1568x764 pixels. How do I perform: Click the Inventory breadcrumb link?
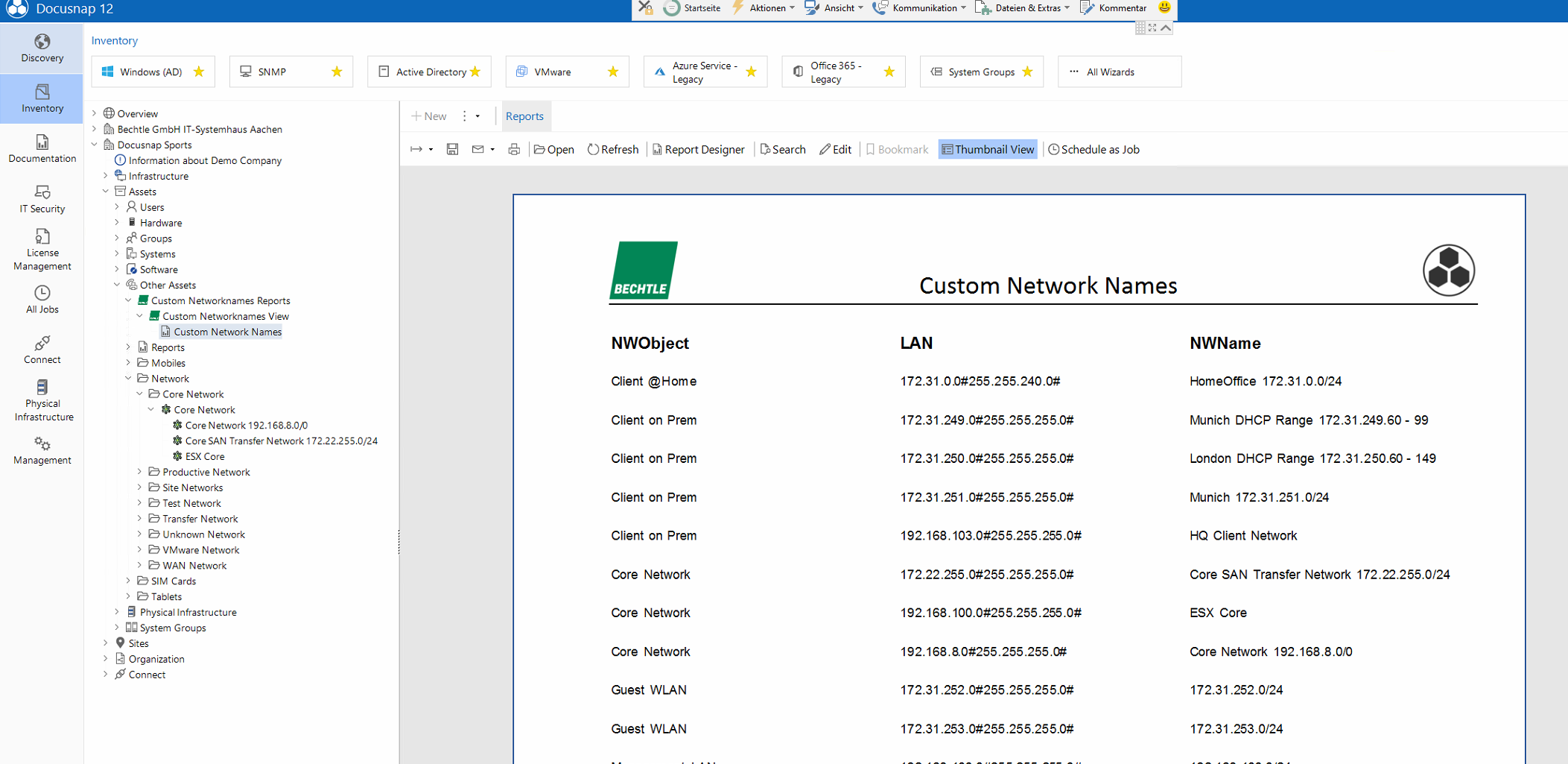(114, 40)
